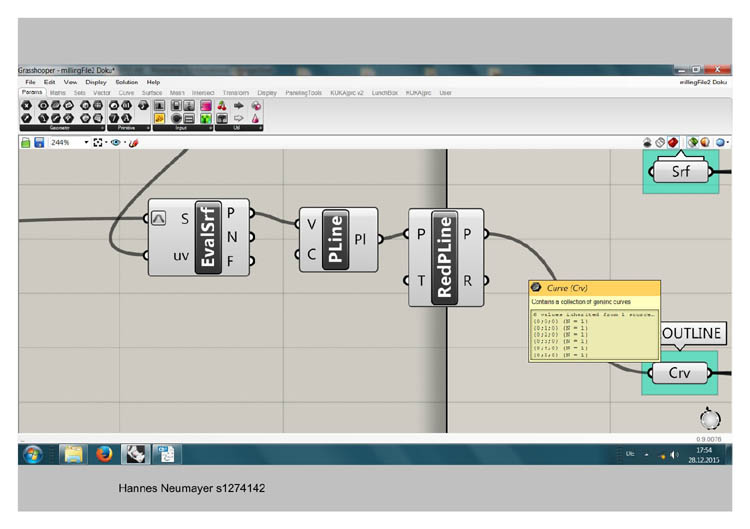Open Windows Explorer from the taskbar
The height and width of the screenshot is (529, 750).
coord(73,453)
